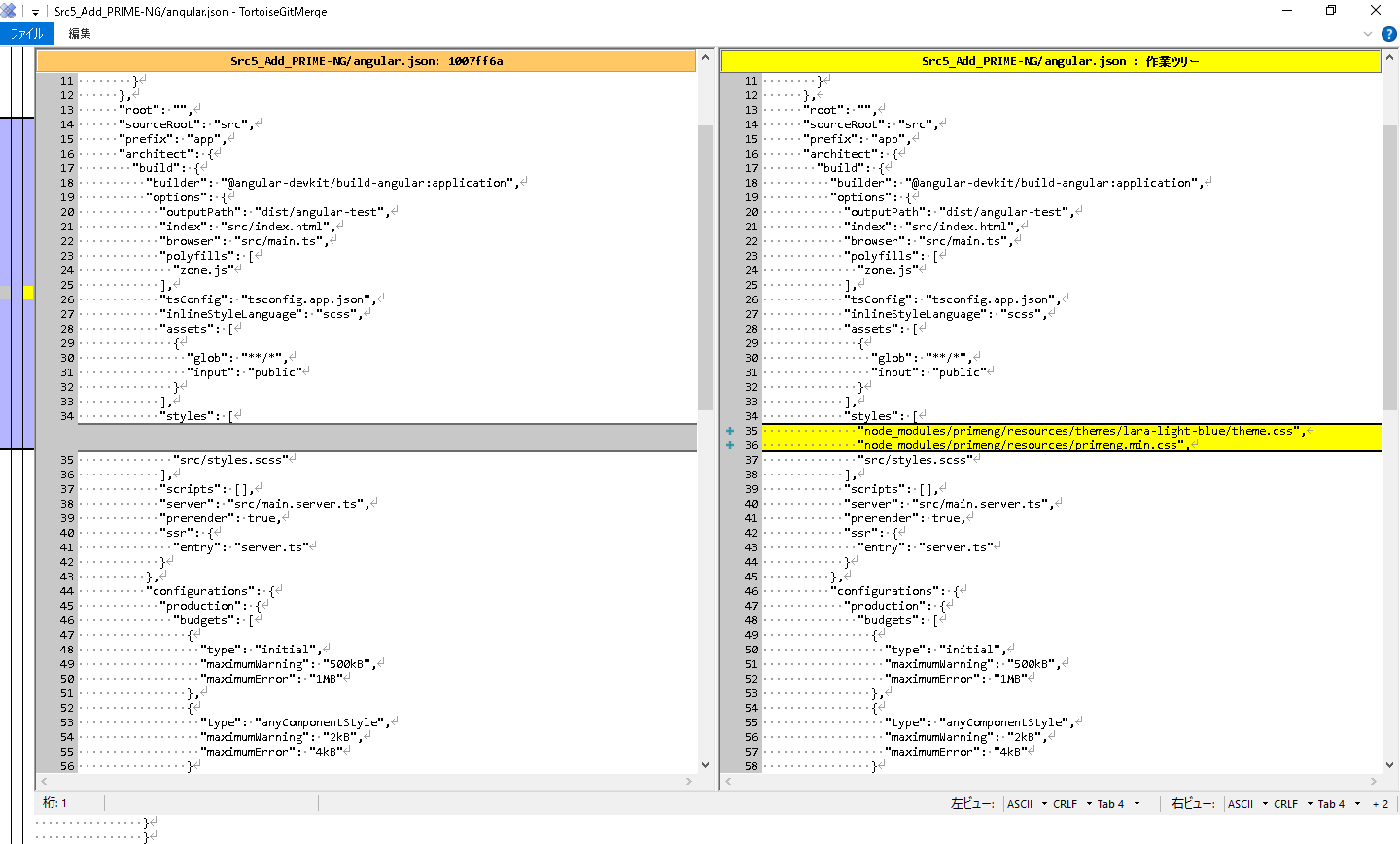
Task: Open left view ASCII encoding dropdown
Action: [x=1027, y=804]
